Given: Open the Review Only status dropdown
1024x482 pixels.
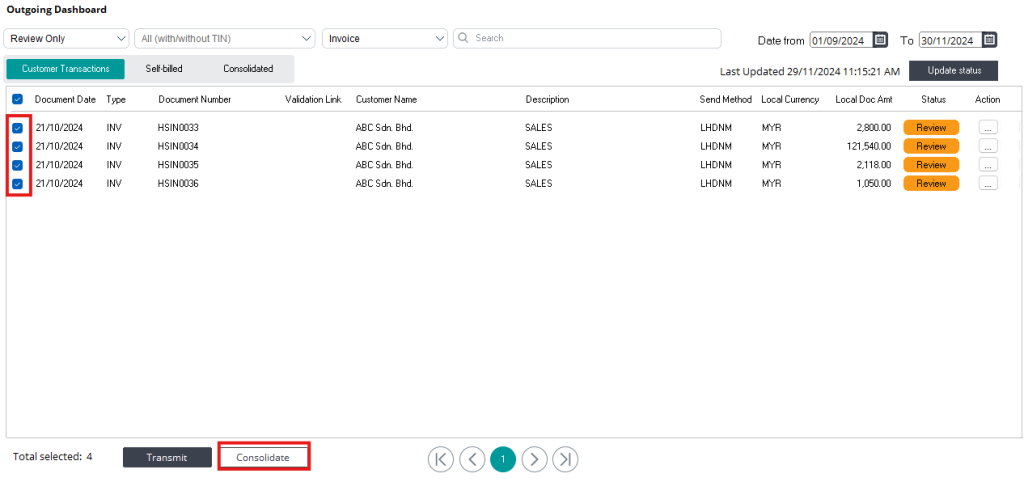Looking at the screenshot, I should 66,39.
